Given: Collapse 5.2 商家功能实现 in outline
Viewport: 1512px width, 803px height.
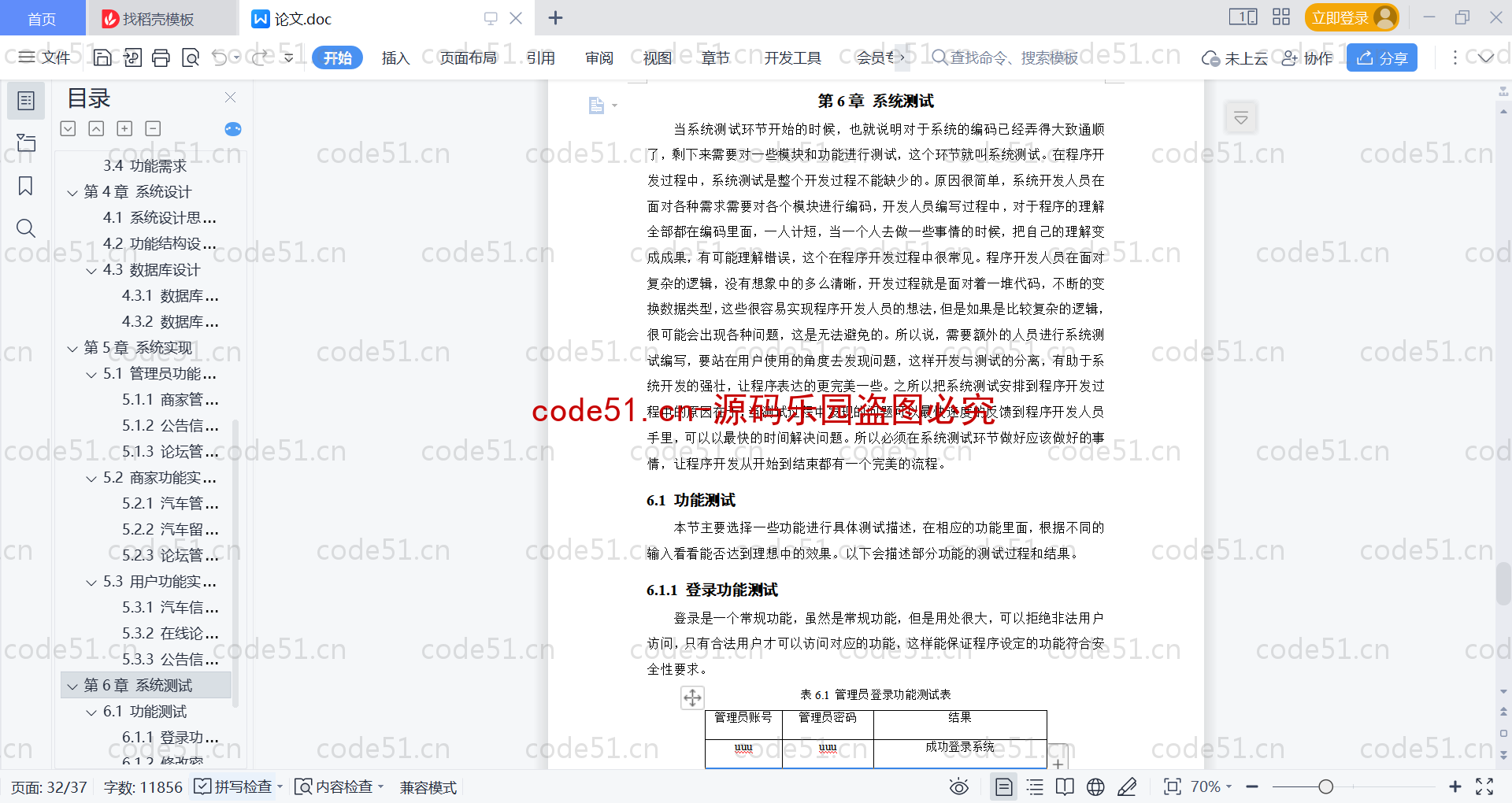Looking at the screenshot, I should tap(91, 478).
